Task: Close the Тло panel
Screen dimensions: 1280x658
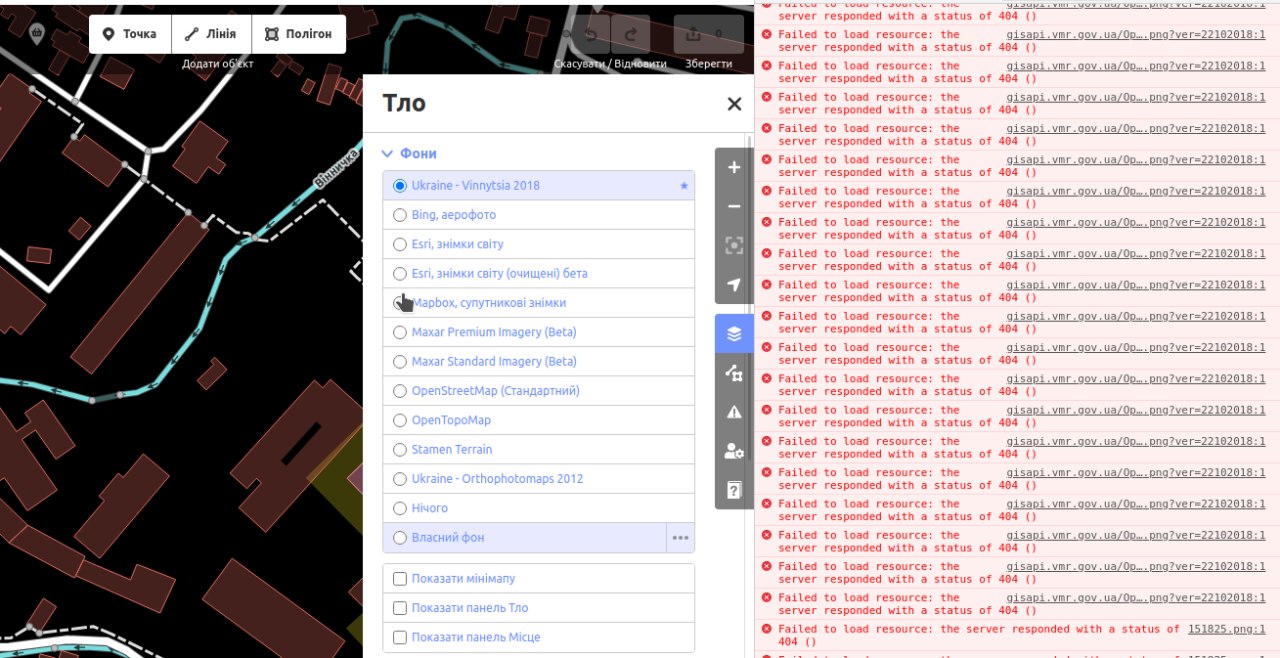Action: click(734, 104)
